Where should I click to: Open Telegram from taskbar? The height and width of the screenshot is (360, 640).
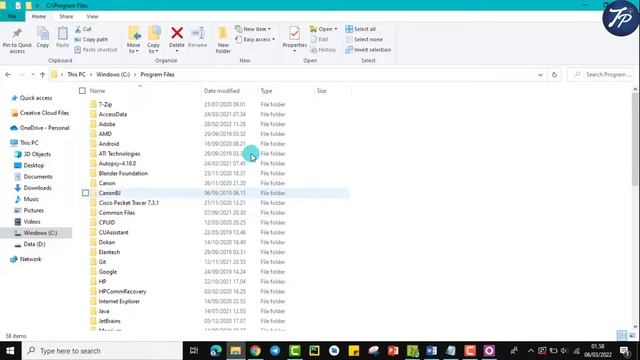pyautogui.click(x=275, y=351)
